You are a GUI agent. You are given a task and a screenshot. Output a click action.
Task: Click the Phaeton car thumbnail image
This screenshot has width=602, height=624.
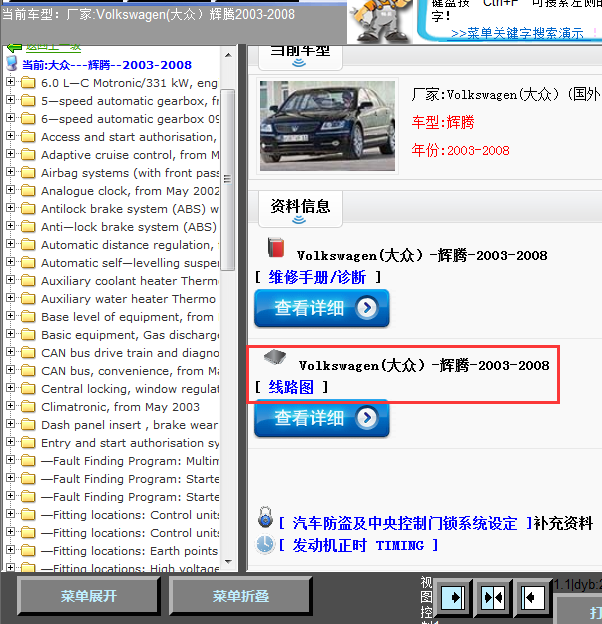click(x=327, y=126)
